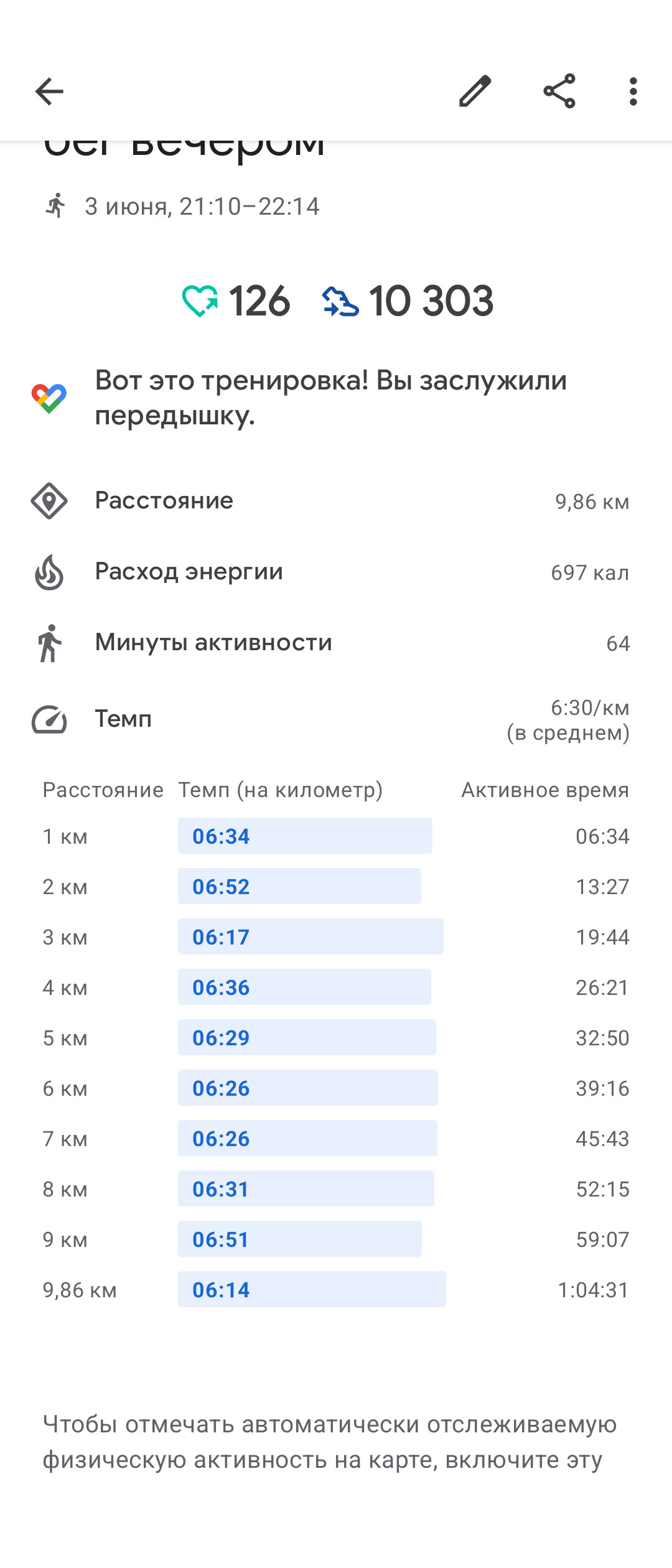Tap the 9,86 км split row
672x1568 pixels.
336,1290
